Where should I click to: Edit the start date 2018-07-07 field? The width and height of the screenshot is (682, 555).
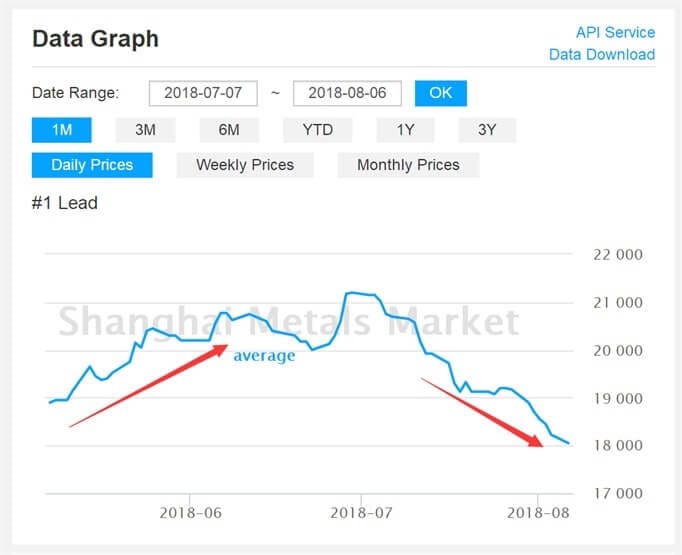pos(203,93)
